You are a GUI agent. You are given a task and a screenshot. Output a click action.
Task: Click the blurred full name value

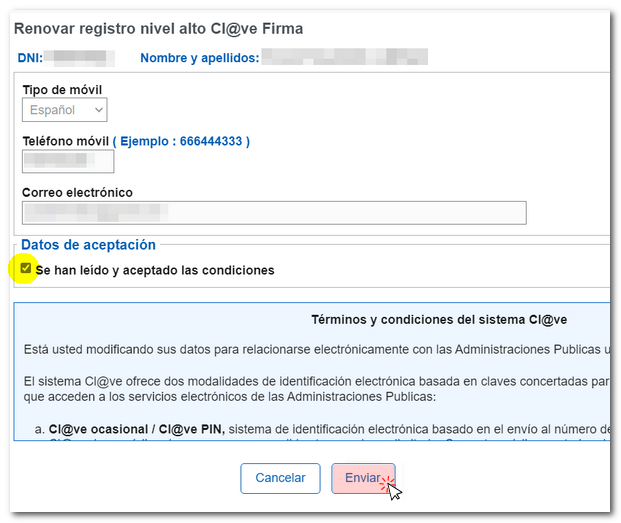[x=344, y=57]
